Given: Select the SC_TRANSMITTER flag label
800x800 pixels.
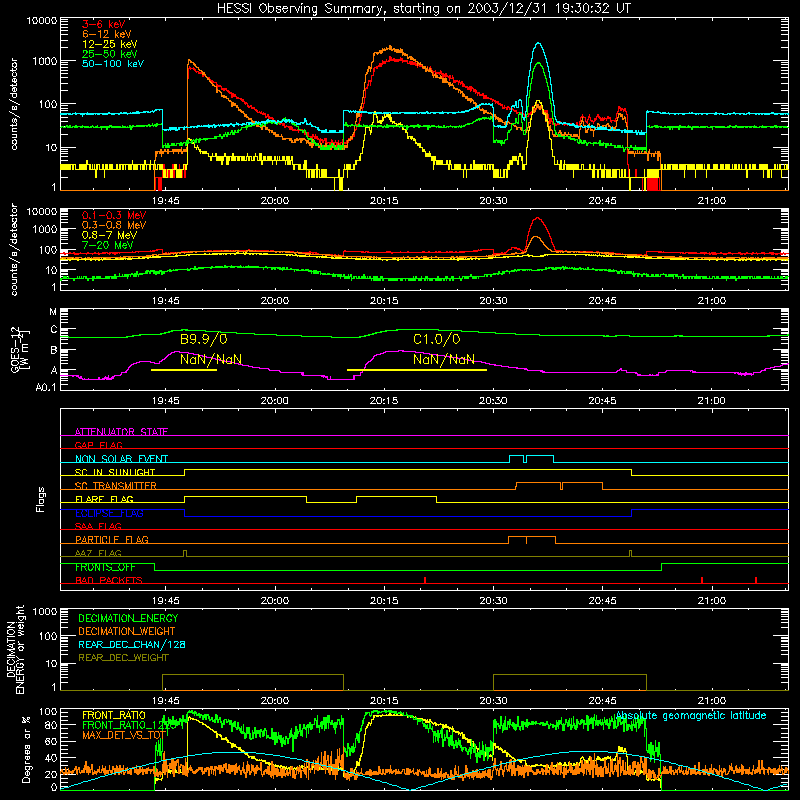Looking at the screenshot, I should tap(116, 485).
